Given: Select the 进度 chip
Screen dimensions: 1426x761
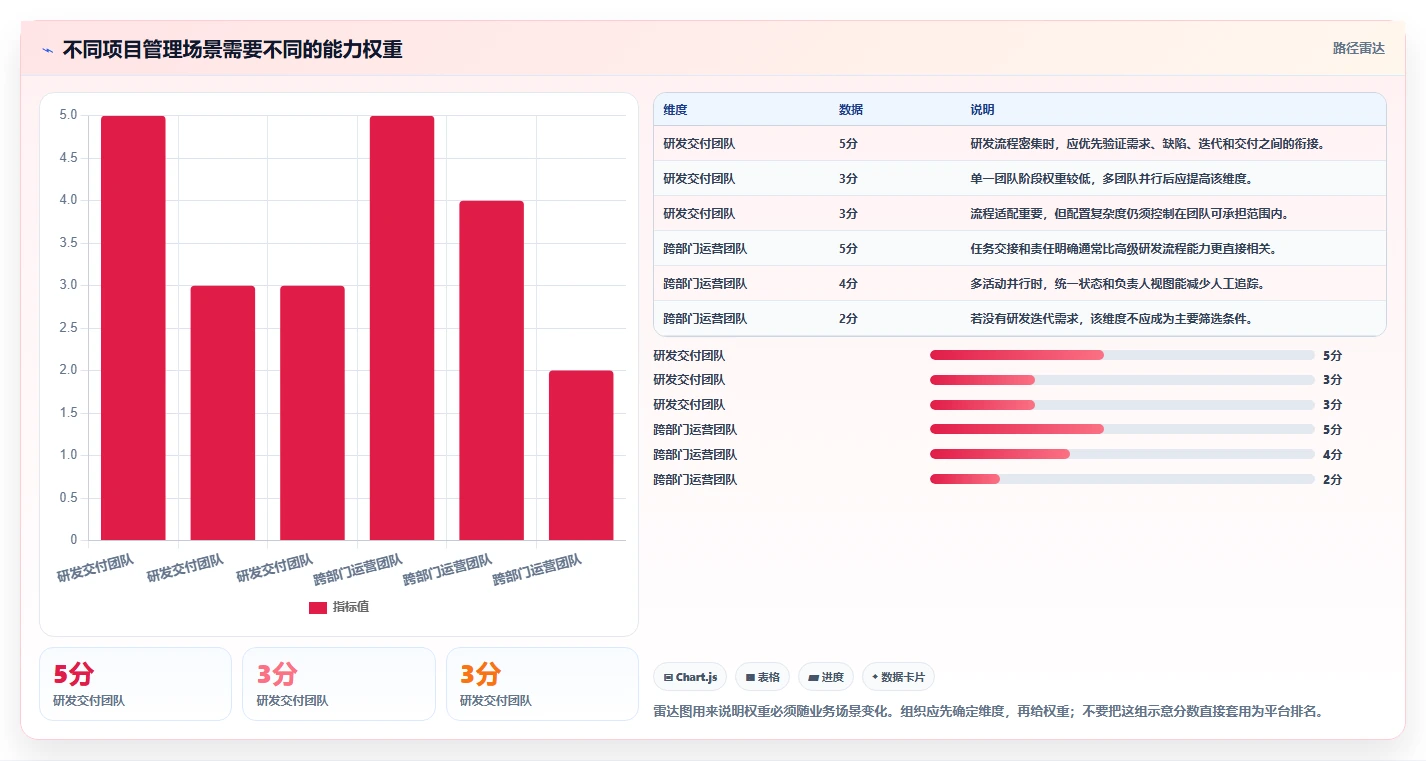Looking at the screenshot, I should pyautogui.click(x=826, y=677).
